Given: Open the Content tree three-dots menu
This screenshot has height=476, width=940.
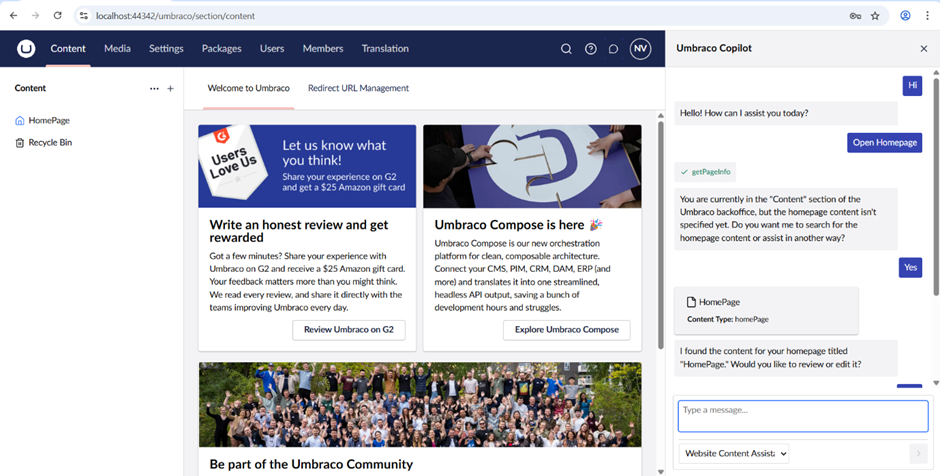Looking at the screenshot, I should coord(154,88).
